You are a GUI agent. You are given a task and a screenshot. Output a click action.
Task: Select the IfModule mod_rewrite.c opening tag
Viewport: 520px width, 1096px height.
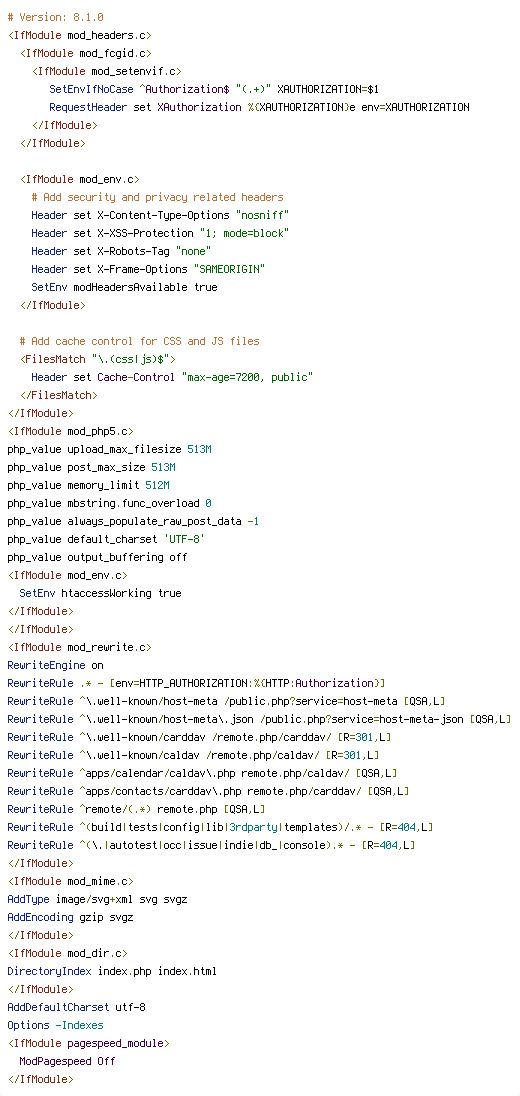coord(79,647)
